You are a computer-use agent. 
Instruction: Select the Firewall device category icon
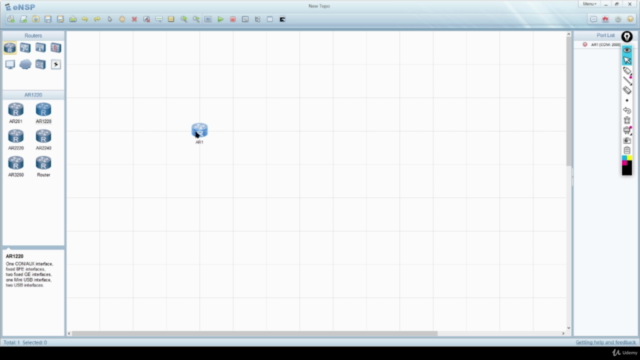click(56, 48)
